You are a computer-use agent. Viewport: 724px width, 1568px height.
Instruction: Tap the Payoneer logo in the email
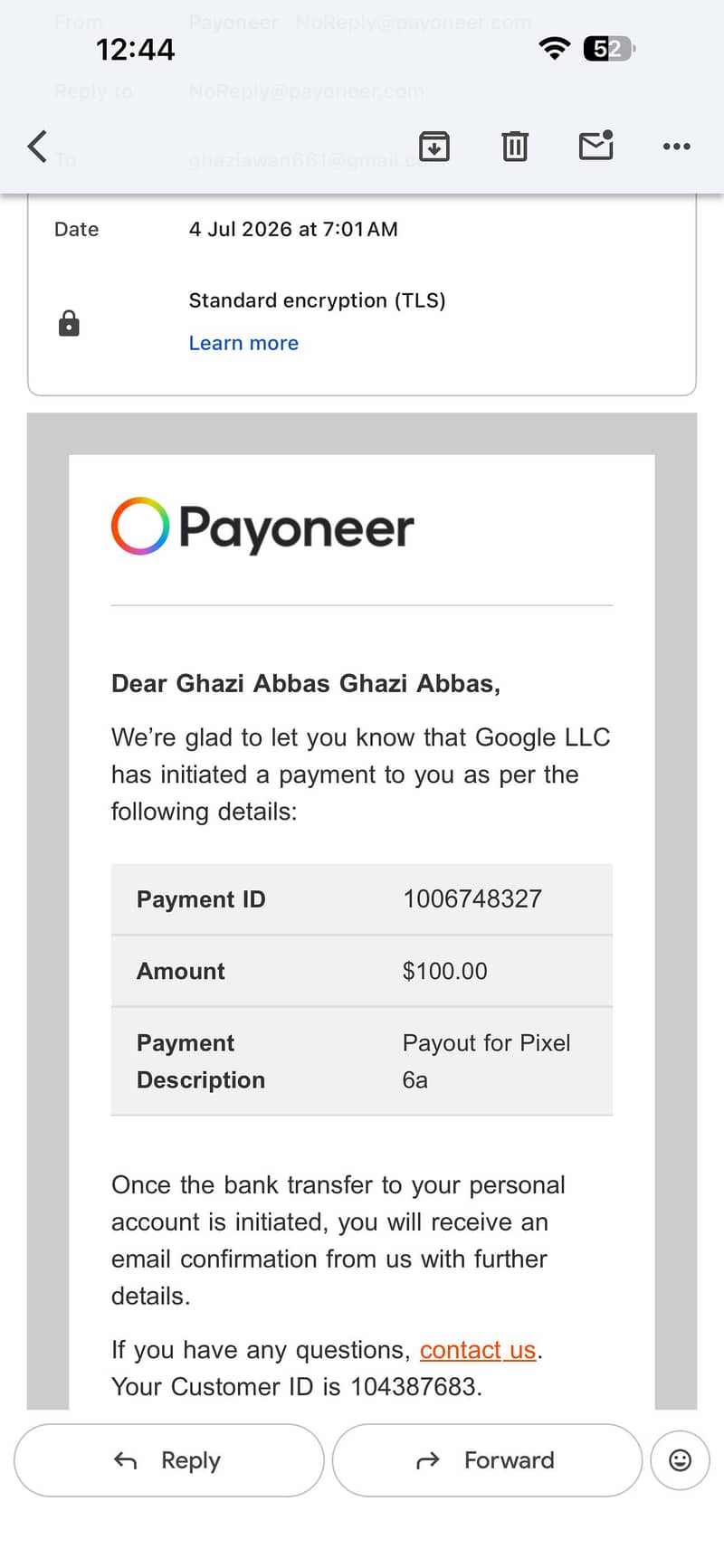coord(262,527)
